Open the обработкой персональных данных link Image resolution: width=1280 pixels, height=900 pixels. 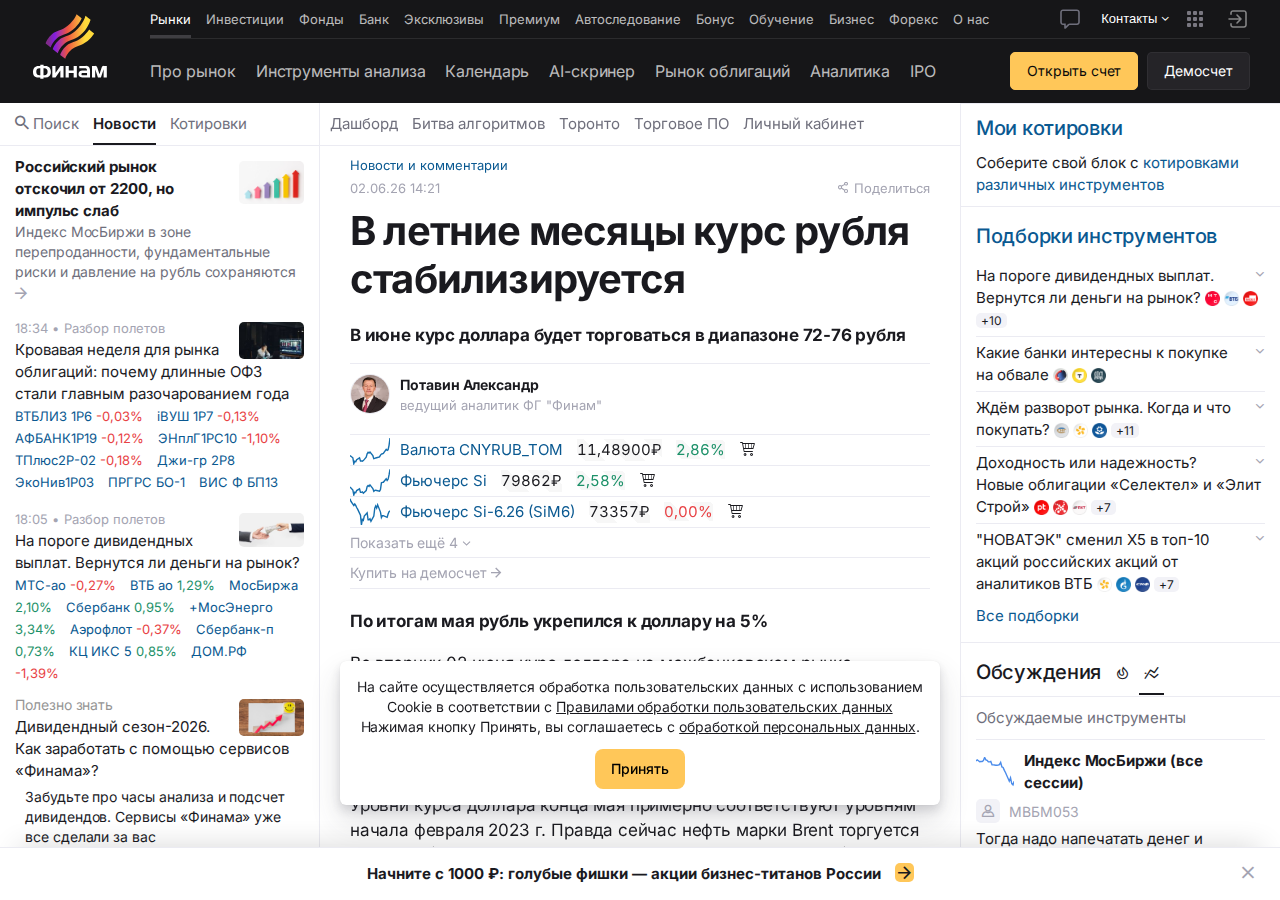(x=797, y=727)
